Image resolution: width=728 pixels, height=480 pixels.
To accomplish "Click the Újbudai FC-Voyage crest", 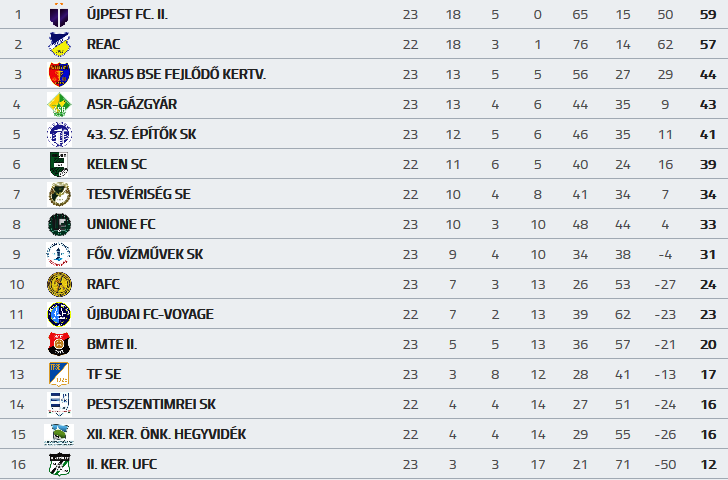I will coord(60,314).
